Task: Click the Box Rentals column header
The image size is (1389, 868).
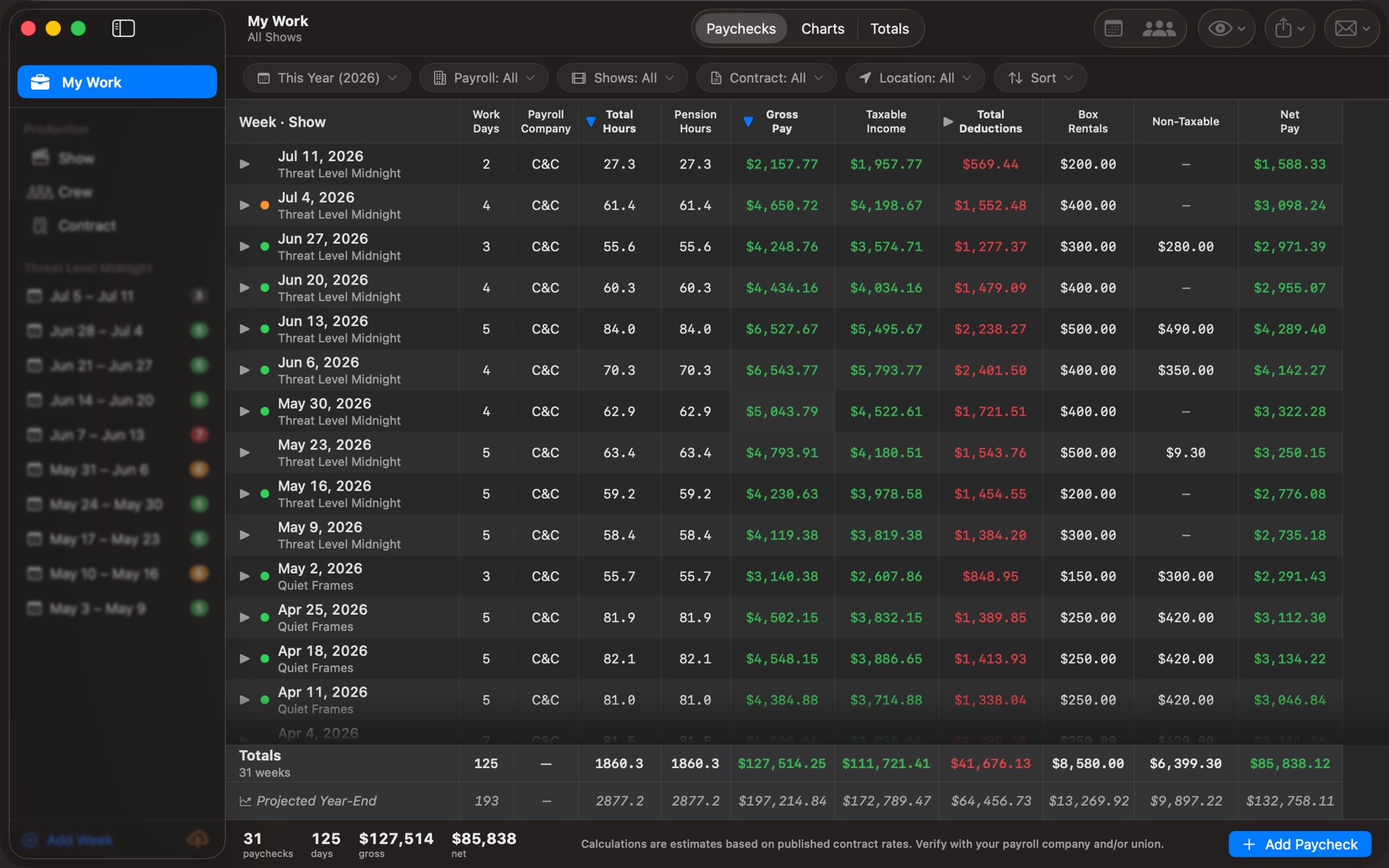Action: click(1088, 122)
